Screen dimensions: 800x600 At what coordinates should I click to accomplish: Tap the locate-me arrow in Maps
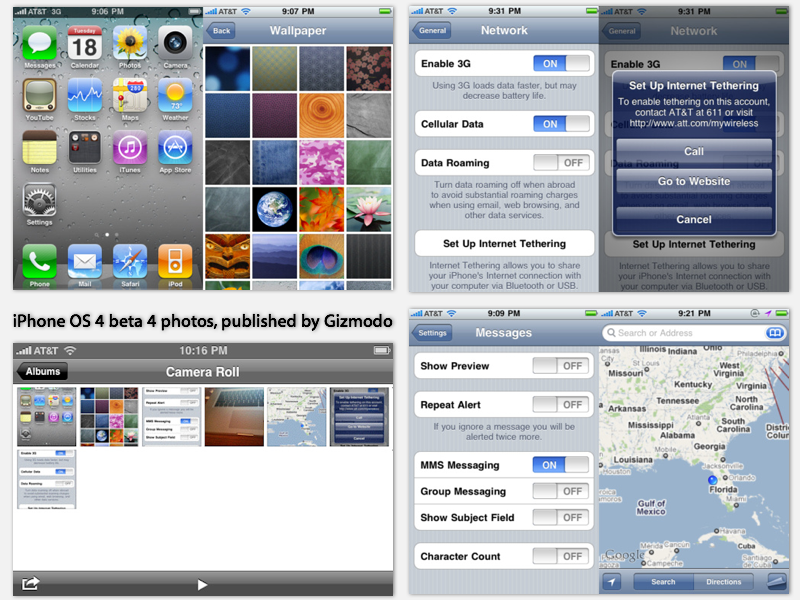click(x=612, y=582)
